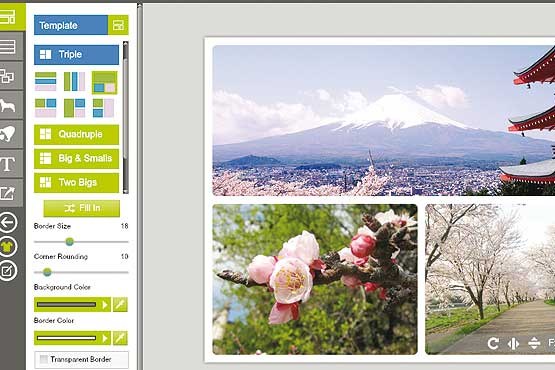Open the horse clipart sidebar icon
The height and width of the screenshot is (370, 555).
[x=8, y=105]
